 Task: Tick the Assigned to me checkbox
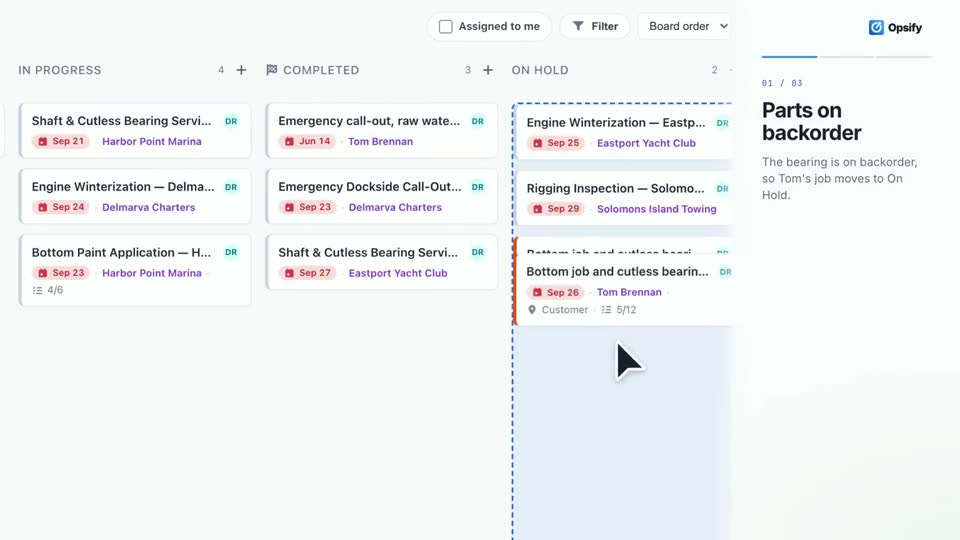tap(446, 26)
